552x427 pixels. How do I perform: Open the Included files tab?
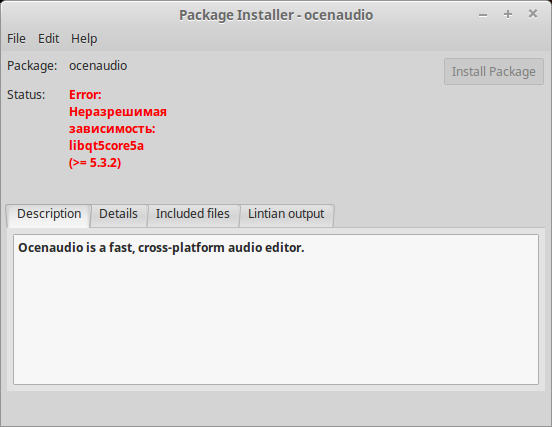coord(193,214)
